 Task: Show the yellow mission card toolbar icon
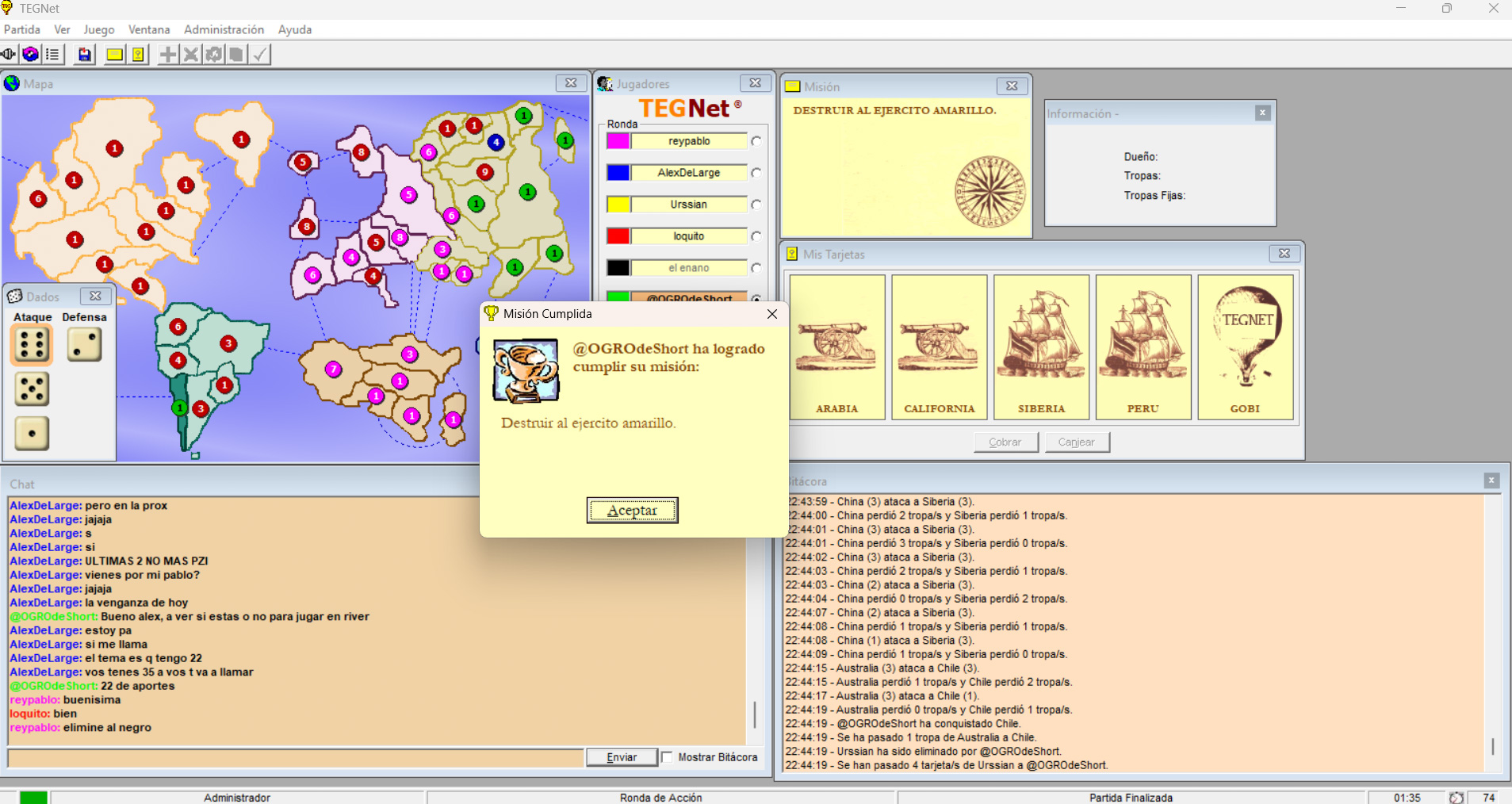114,55
